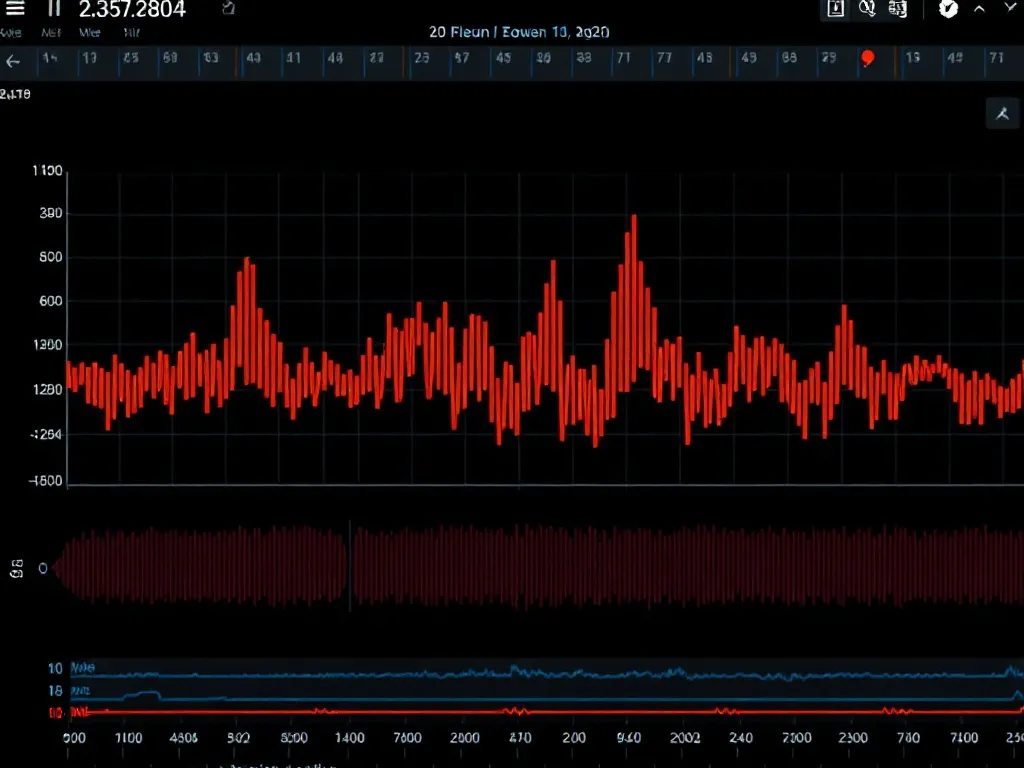Click the 7600 x-axis label
Image resolution: width=1024 pixels, height=768 pixels.
[x=407, y=738]
